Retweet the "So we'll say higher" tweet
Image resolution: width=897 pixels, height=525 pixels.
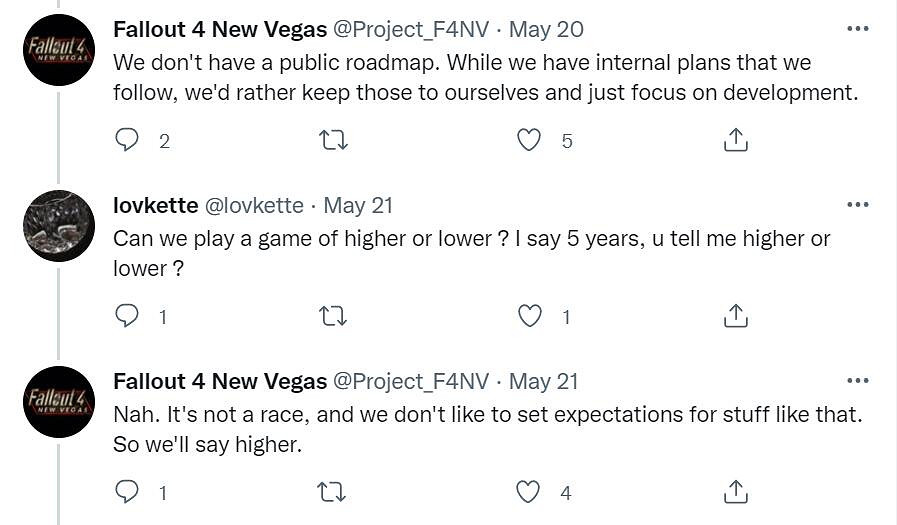pyautogui.click(x=332, y=492)
